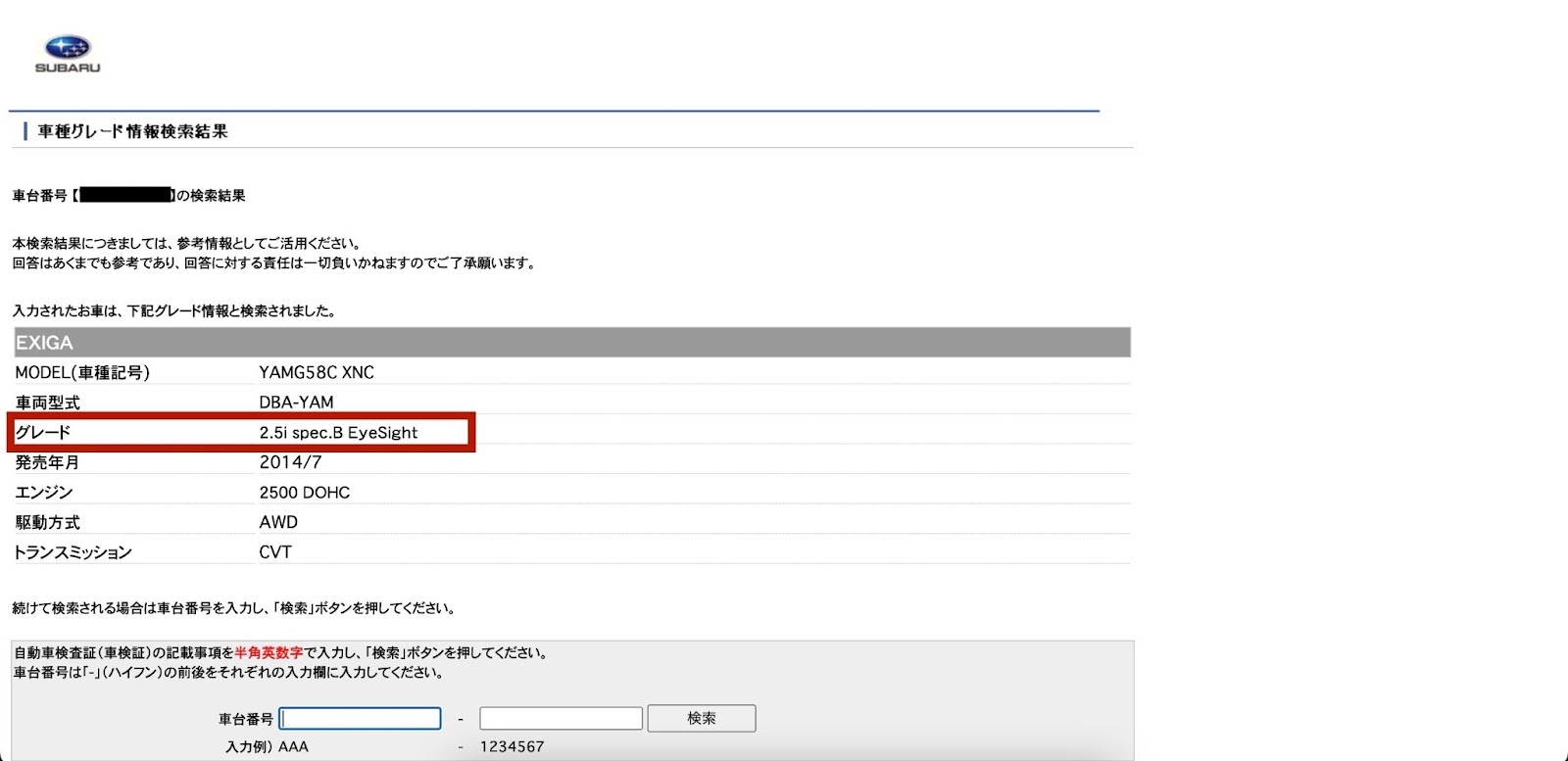The width and height of the screenshot is (1568, 761).
Task: Select the 車台番号 label beside the input field
Action: coord(245,719)
